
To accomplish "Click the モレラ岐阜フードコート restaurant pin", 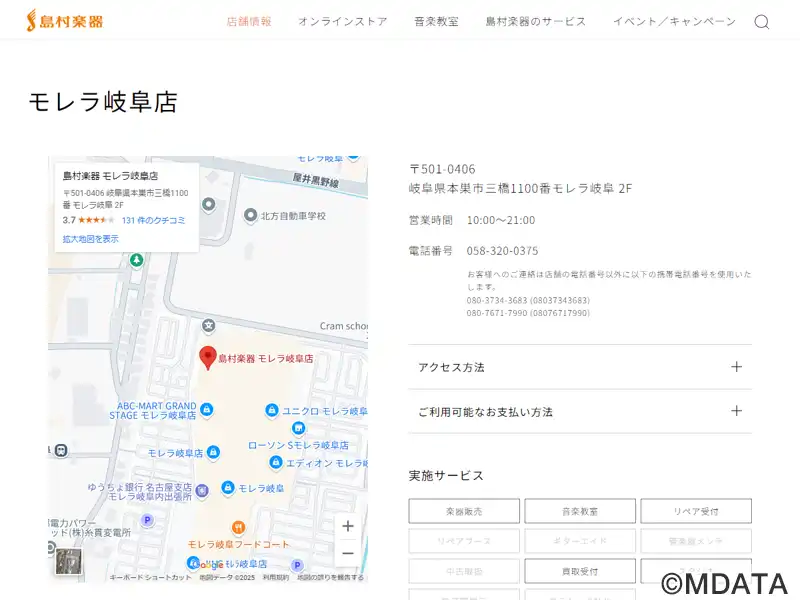I will pos(238,527).
